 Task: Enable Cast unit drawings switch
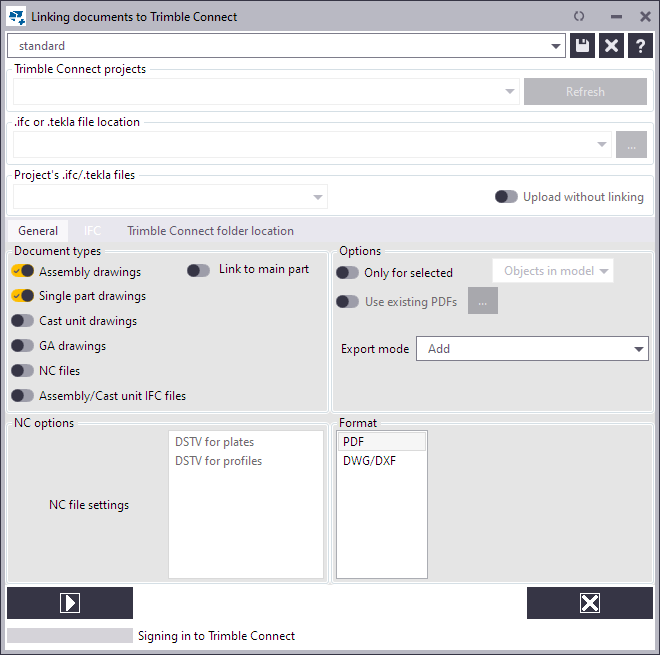[23, 321]
